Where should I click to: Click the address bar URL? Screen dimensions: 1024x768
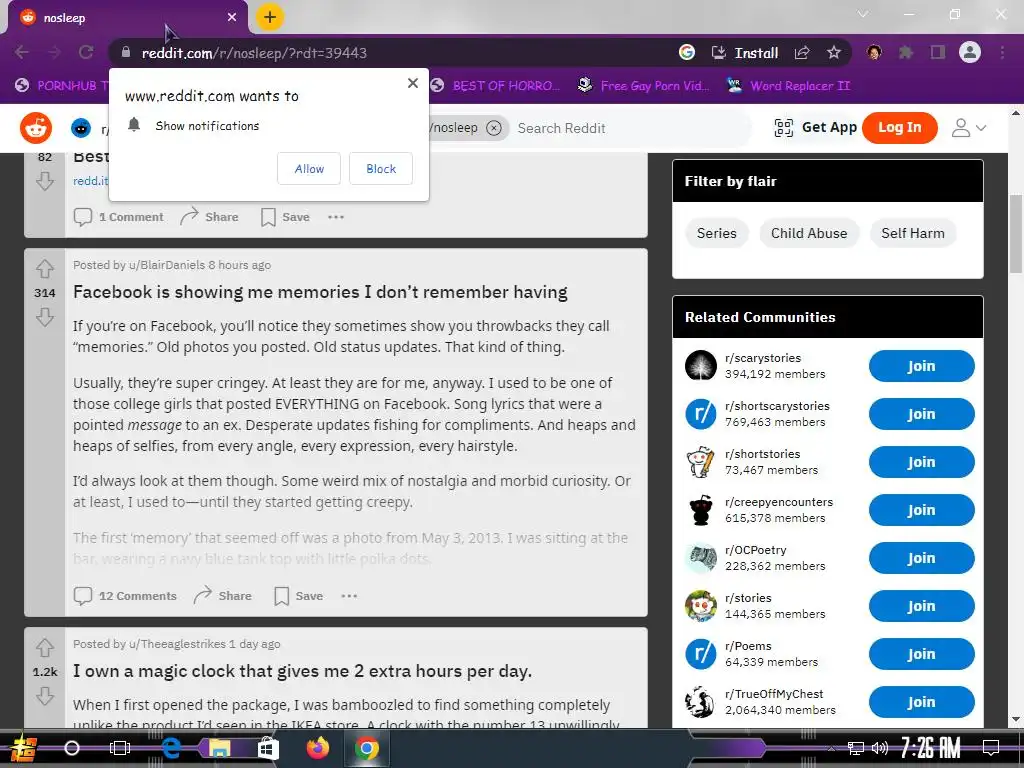pyautogui.click(x=254, y=53)
